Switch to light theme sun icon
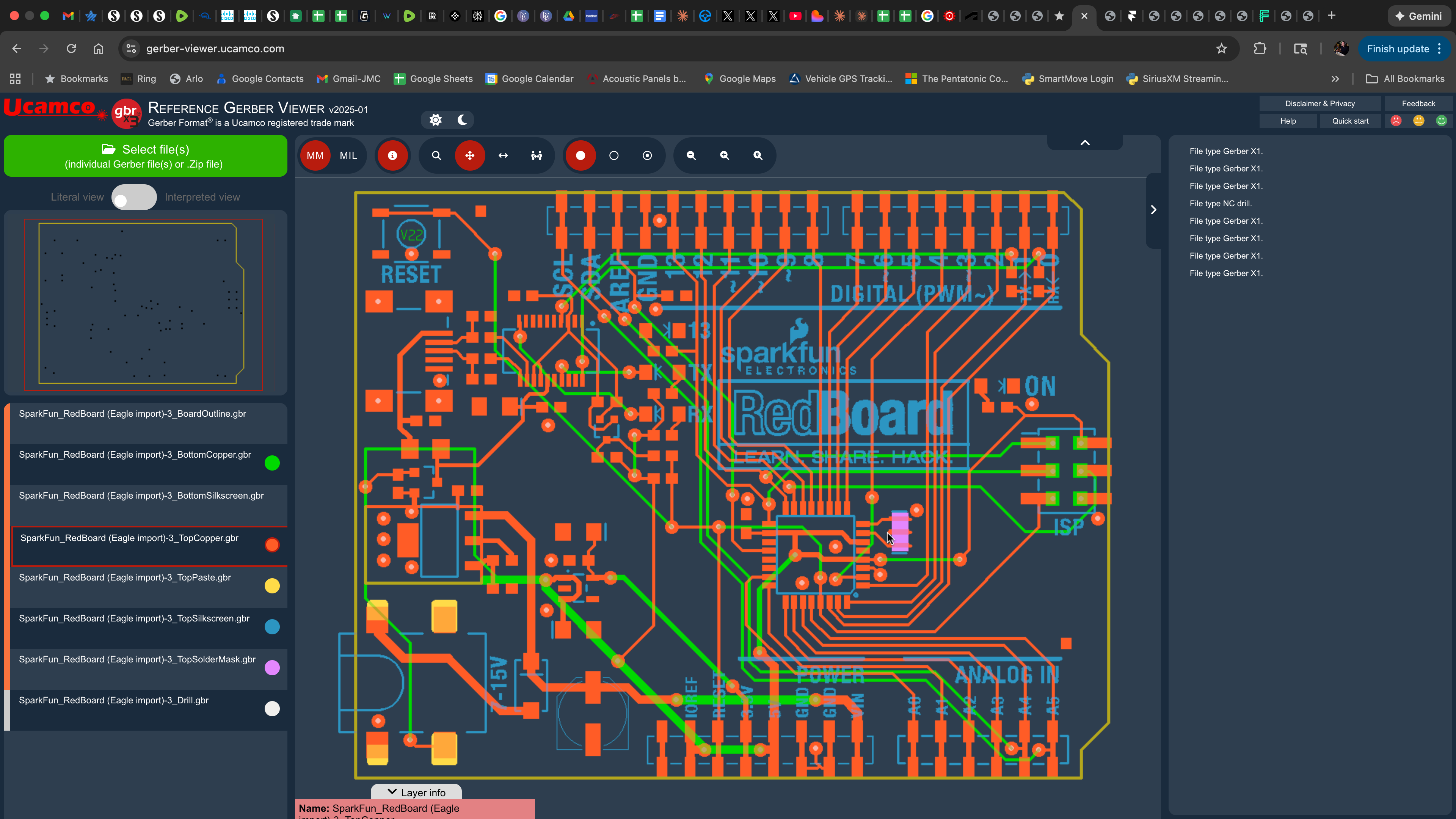Screen dimensions: 1456x819 coord(435,120)
